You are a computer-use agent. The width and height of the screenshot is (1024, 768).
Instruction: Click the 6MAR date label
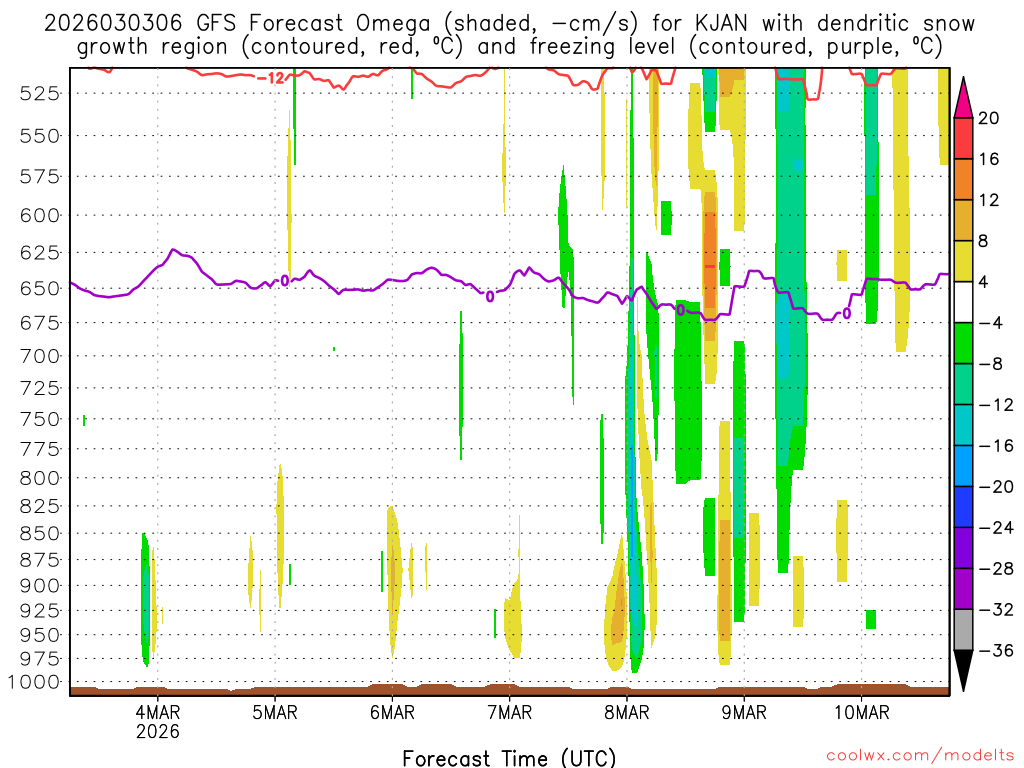pyautogui.click(x=392, y=711)
